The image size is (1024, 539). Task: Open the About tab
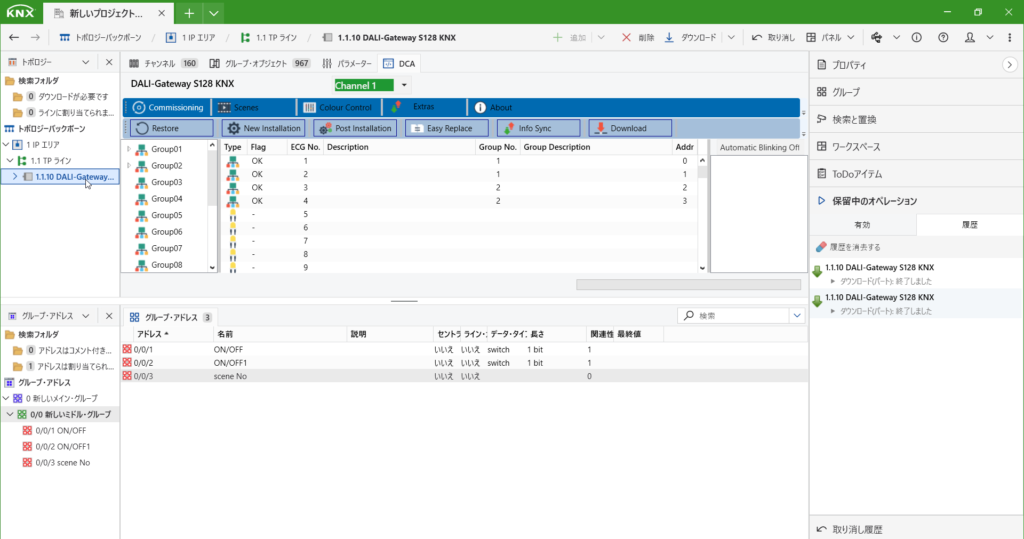click(493, 107)
